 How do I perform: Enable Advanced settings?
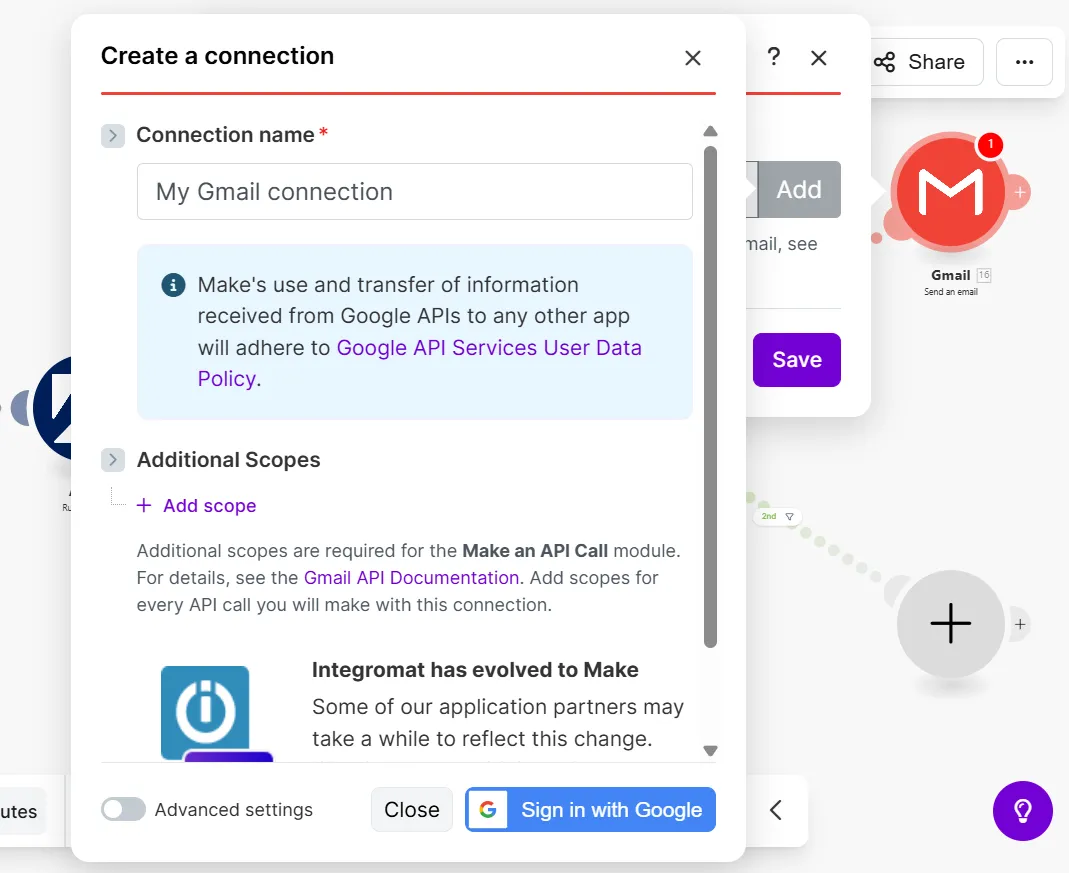tap(123, 810)
